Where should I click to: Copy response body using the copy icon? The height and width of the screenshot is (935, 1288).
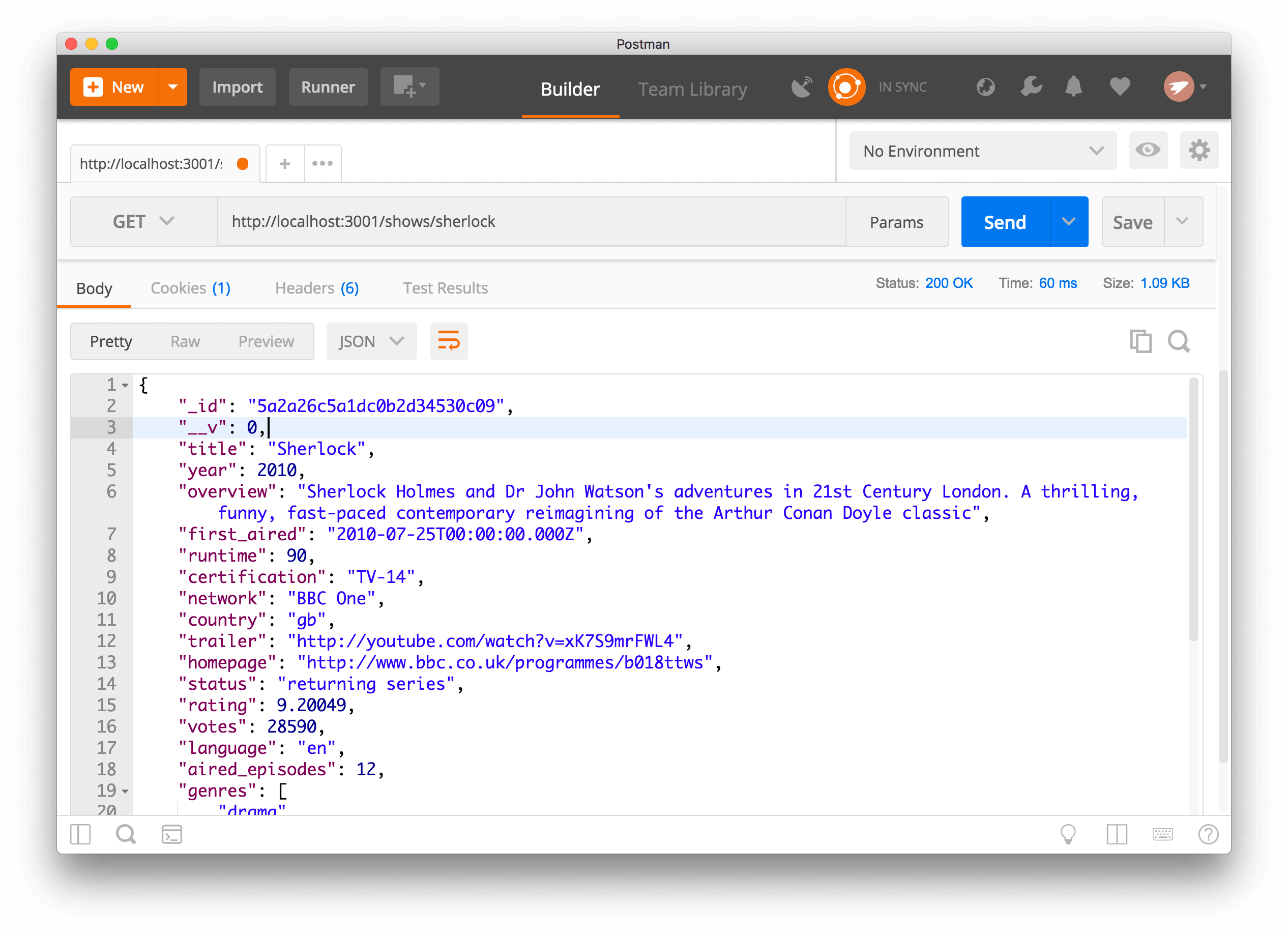coord(1140,341)
